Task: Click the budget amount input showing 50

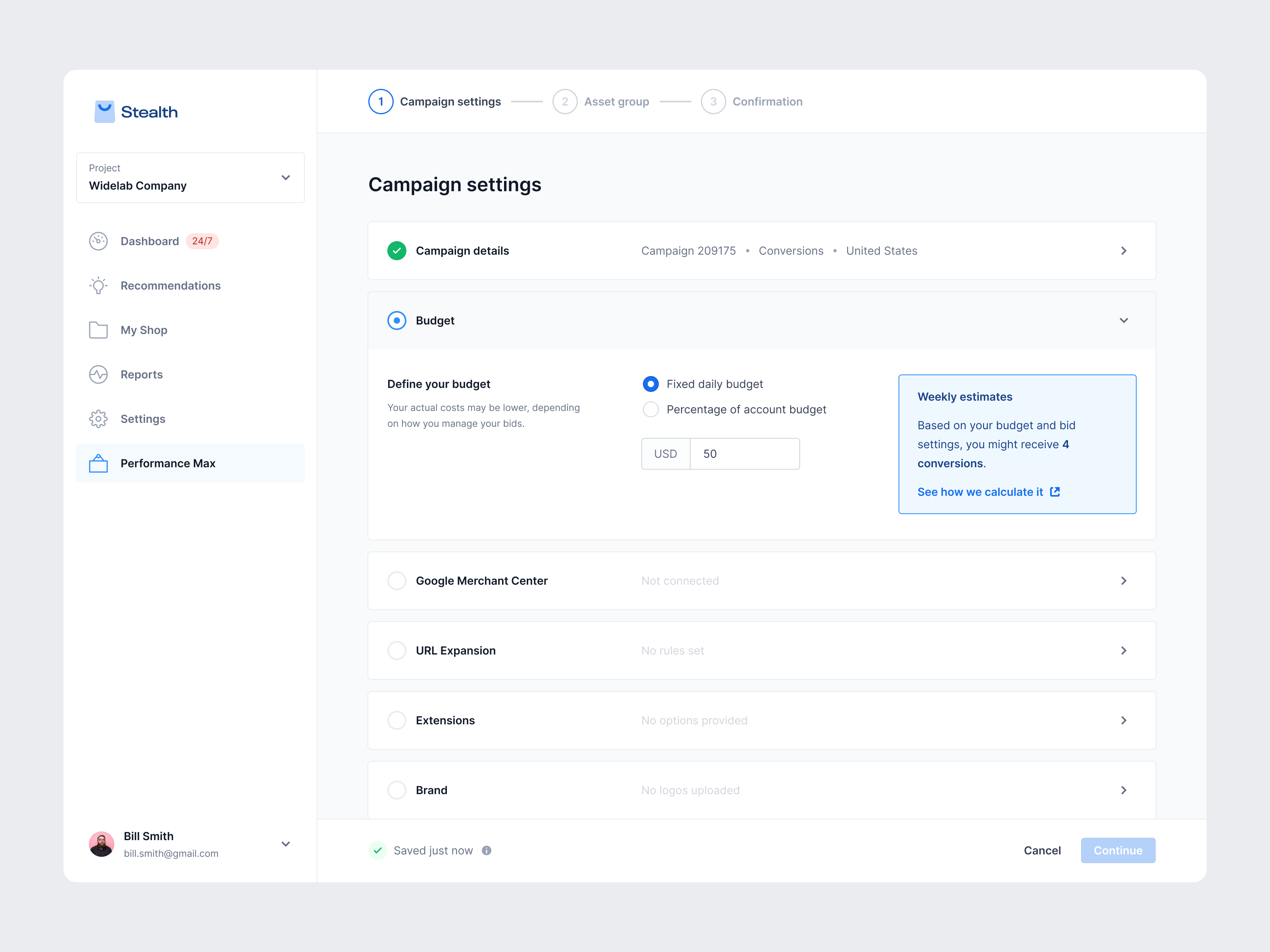Action: click(745, 453)
